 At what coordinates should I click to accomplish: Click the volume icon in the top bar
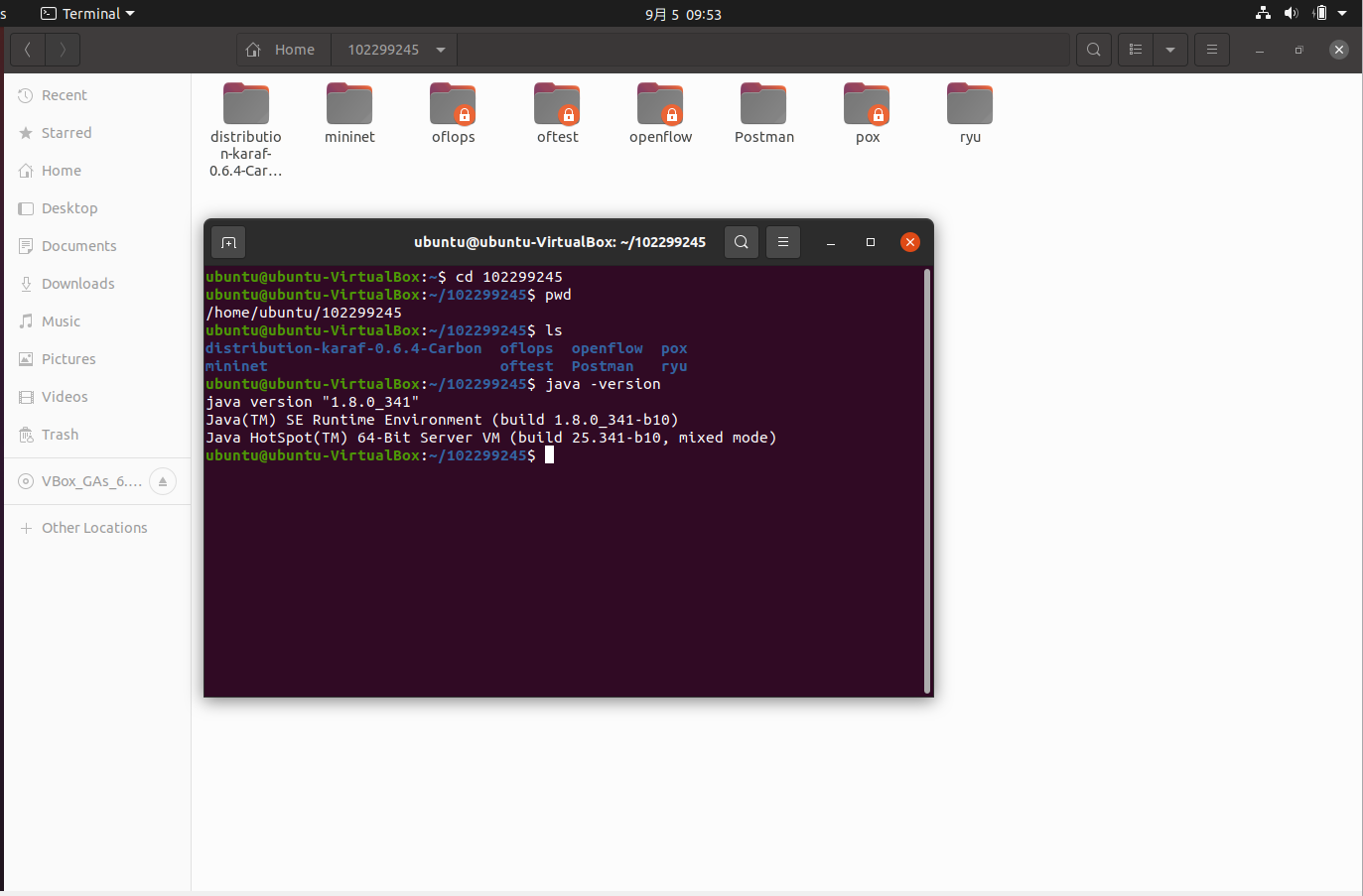click(1291, 13)
